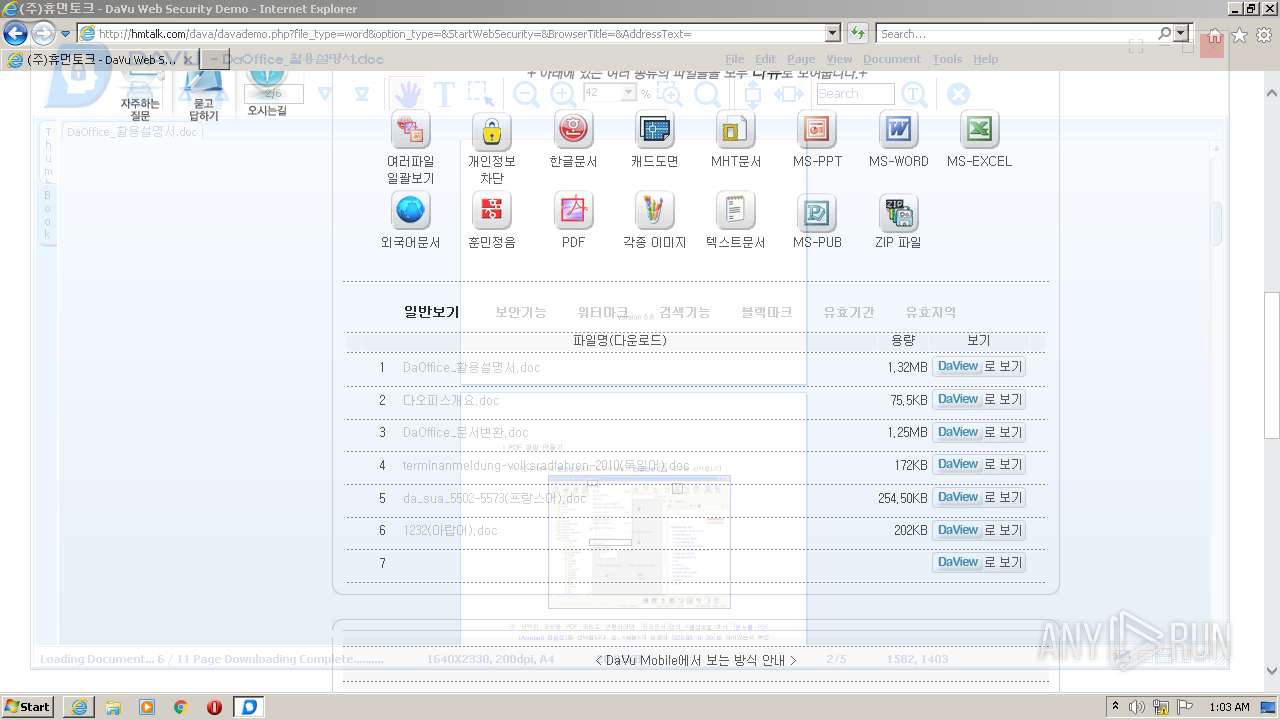
Task: Go back with the IE Back arrow
Action: (x=15, y=33)
